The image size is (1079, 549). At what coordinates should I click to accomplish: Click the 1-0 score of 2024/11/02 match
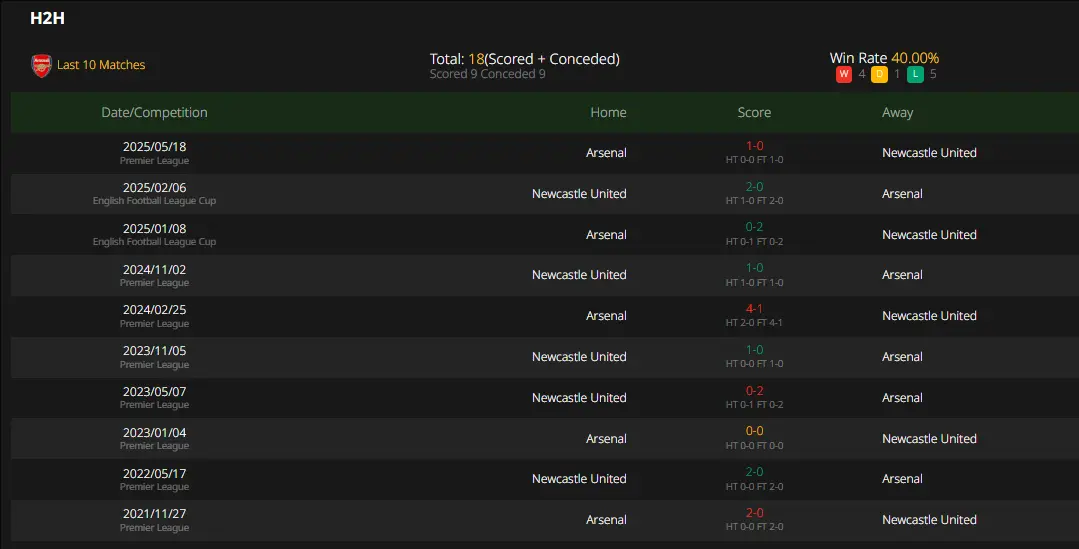coord(754,268)
